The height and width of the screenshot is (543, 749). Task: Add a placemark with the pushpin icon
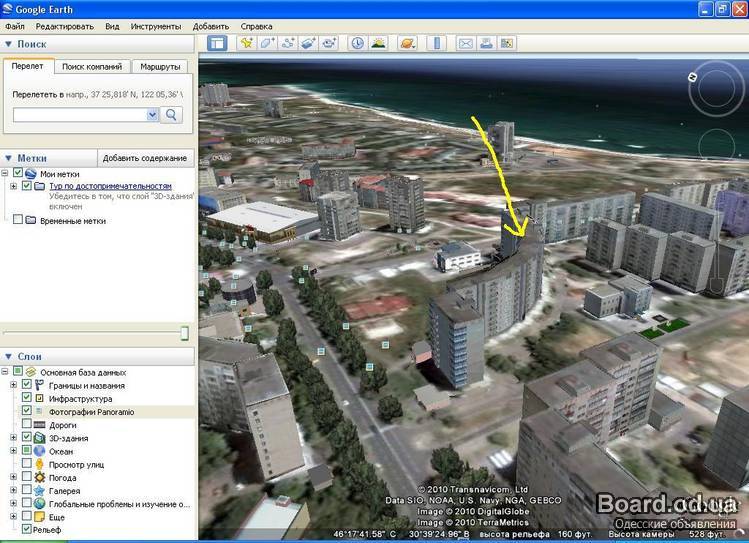(x=246, y=43)
